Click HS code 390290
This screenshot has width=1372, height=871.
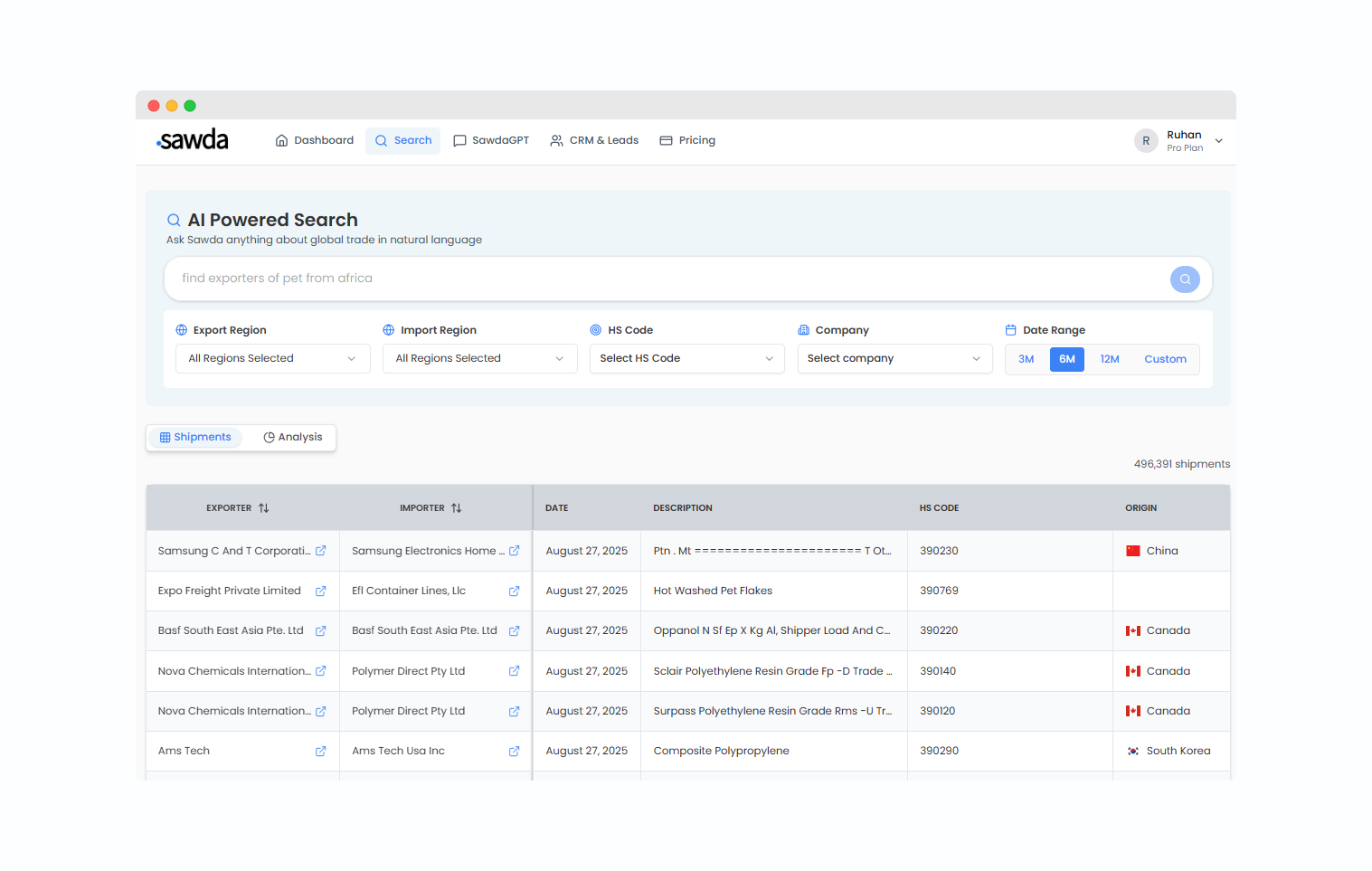click(x=939, y=751)
